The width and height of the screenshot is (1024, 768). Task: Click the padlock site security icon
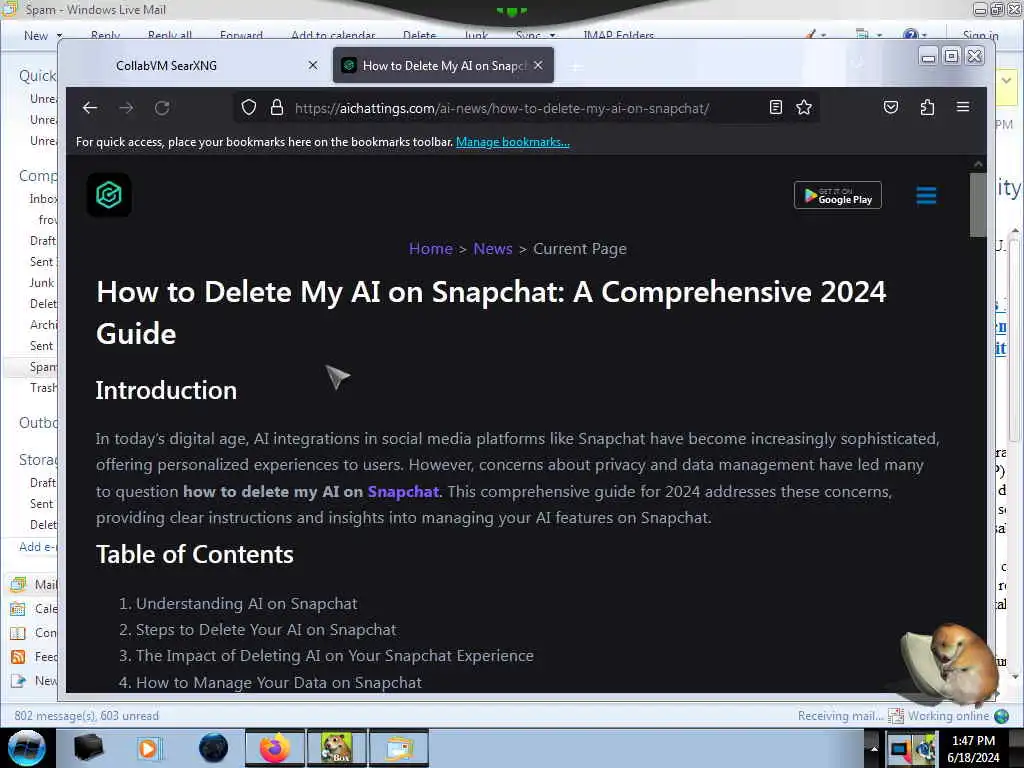pyautogui.click(x=277, y=108)
